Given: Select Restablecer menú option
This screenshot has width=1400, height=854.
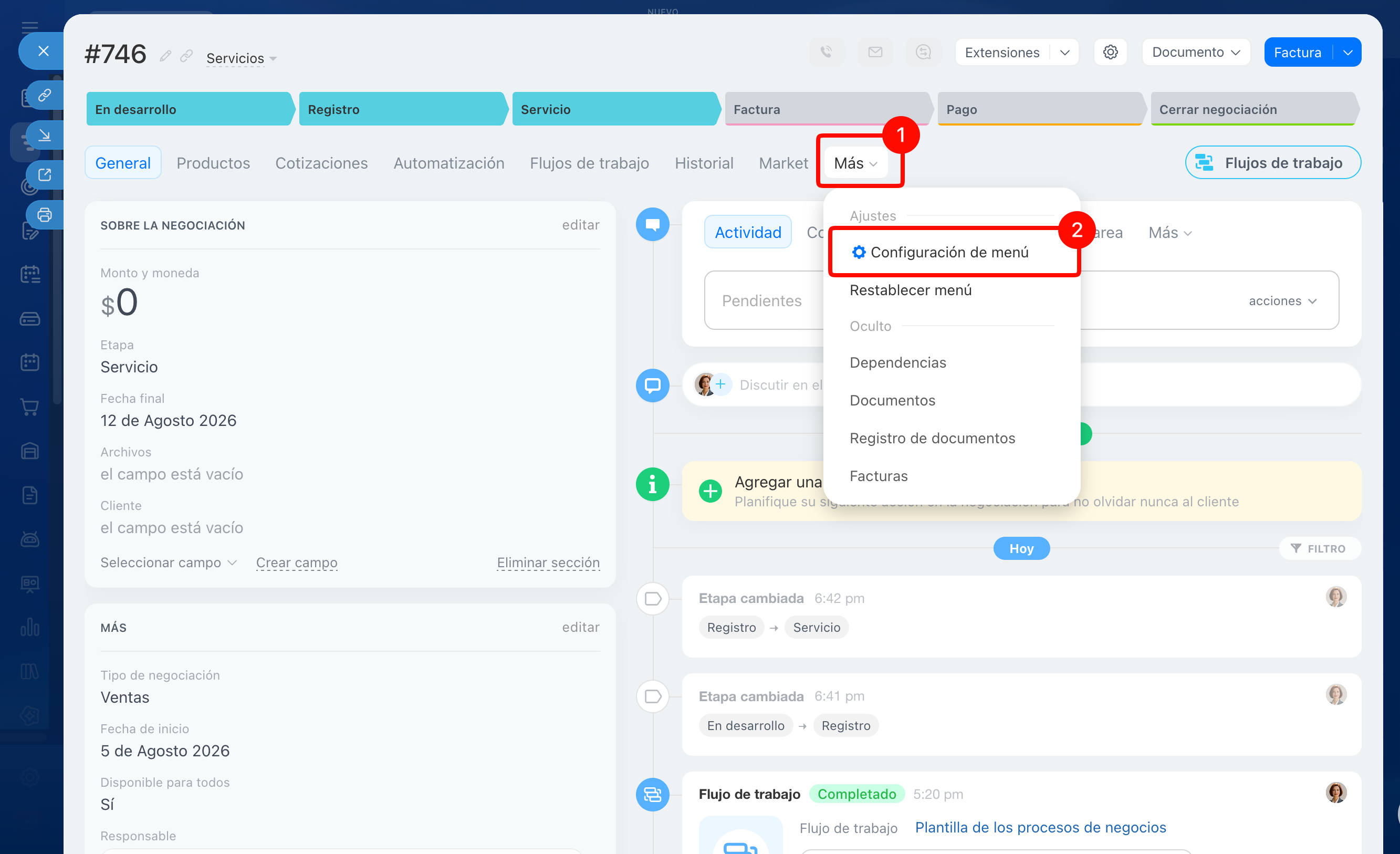Looking at the screenshot, I should click(911, 290).
